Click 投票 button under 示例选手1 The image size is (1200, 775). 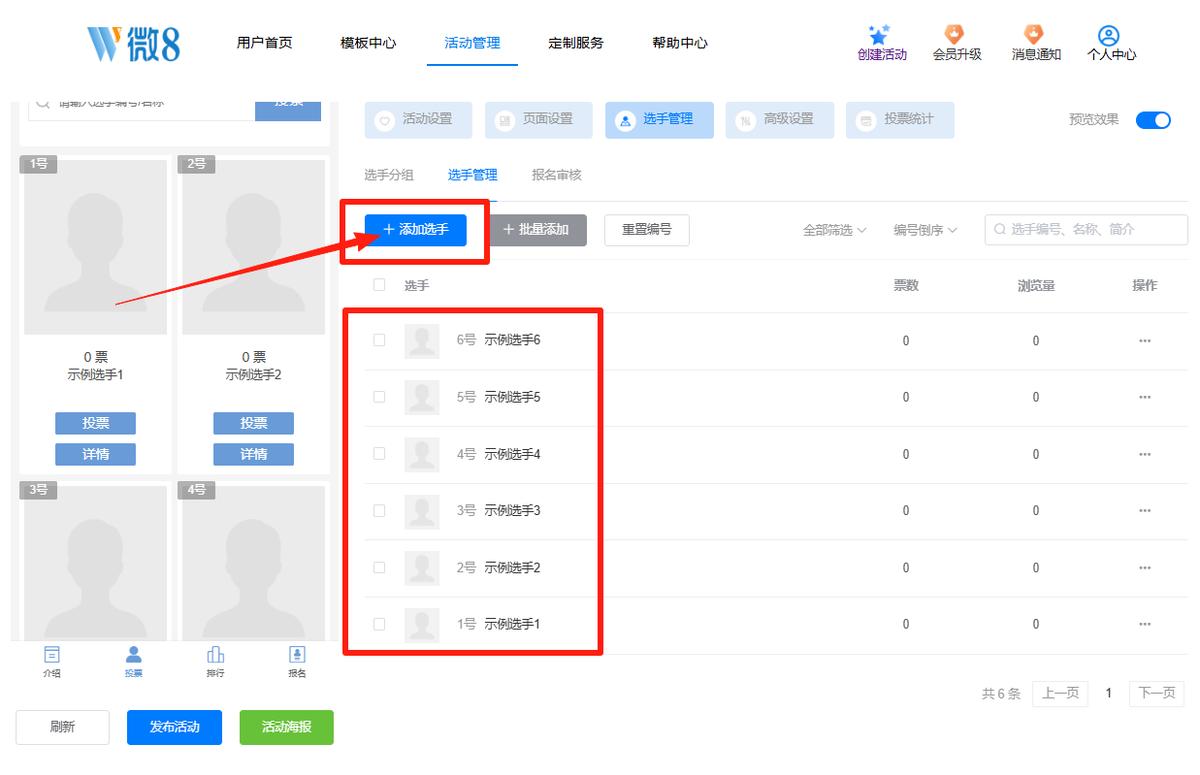[95, 424]
